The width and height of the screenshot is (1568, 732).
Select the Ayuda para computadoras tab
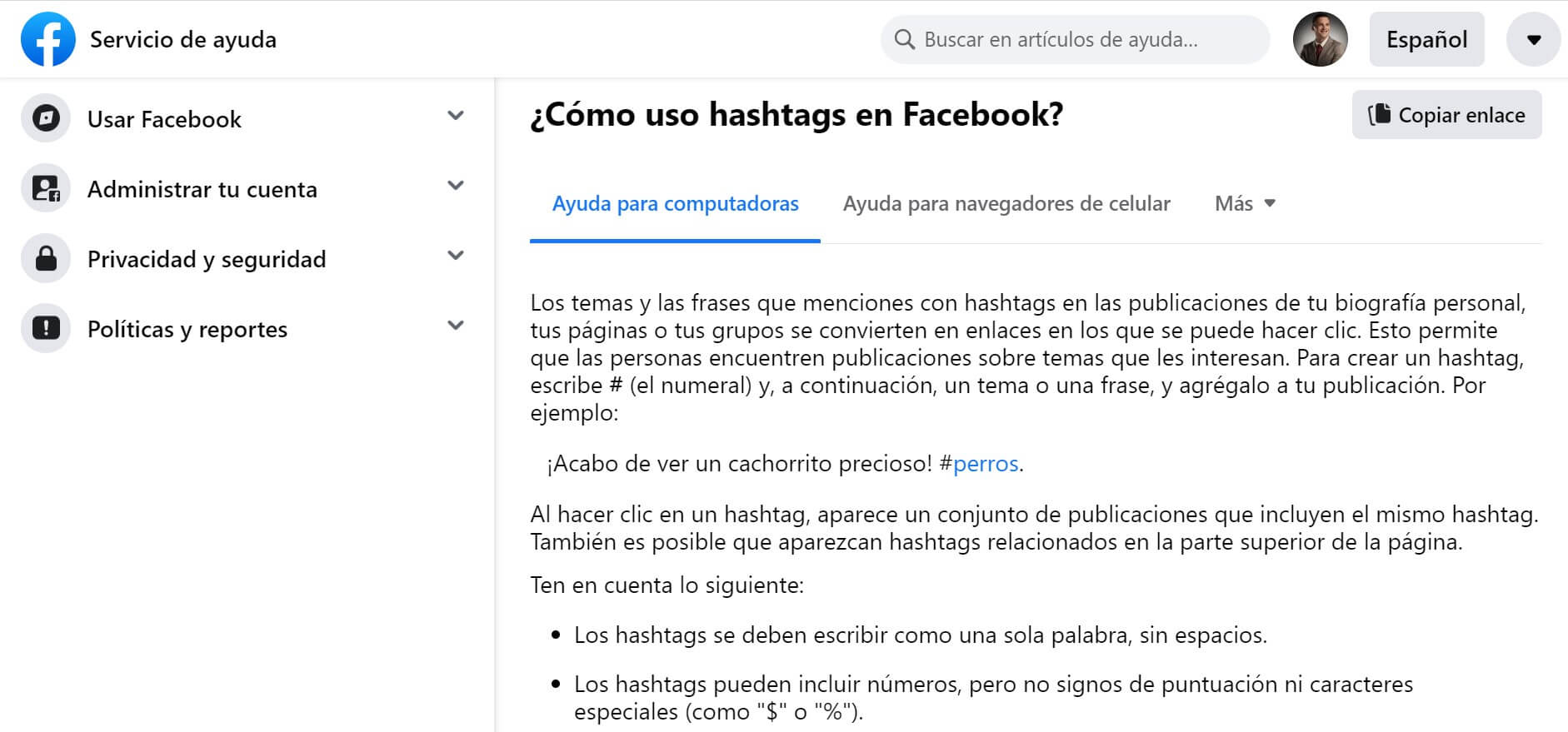(x=675, y=204)
